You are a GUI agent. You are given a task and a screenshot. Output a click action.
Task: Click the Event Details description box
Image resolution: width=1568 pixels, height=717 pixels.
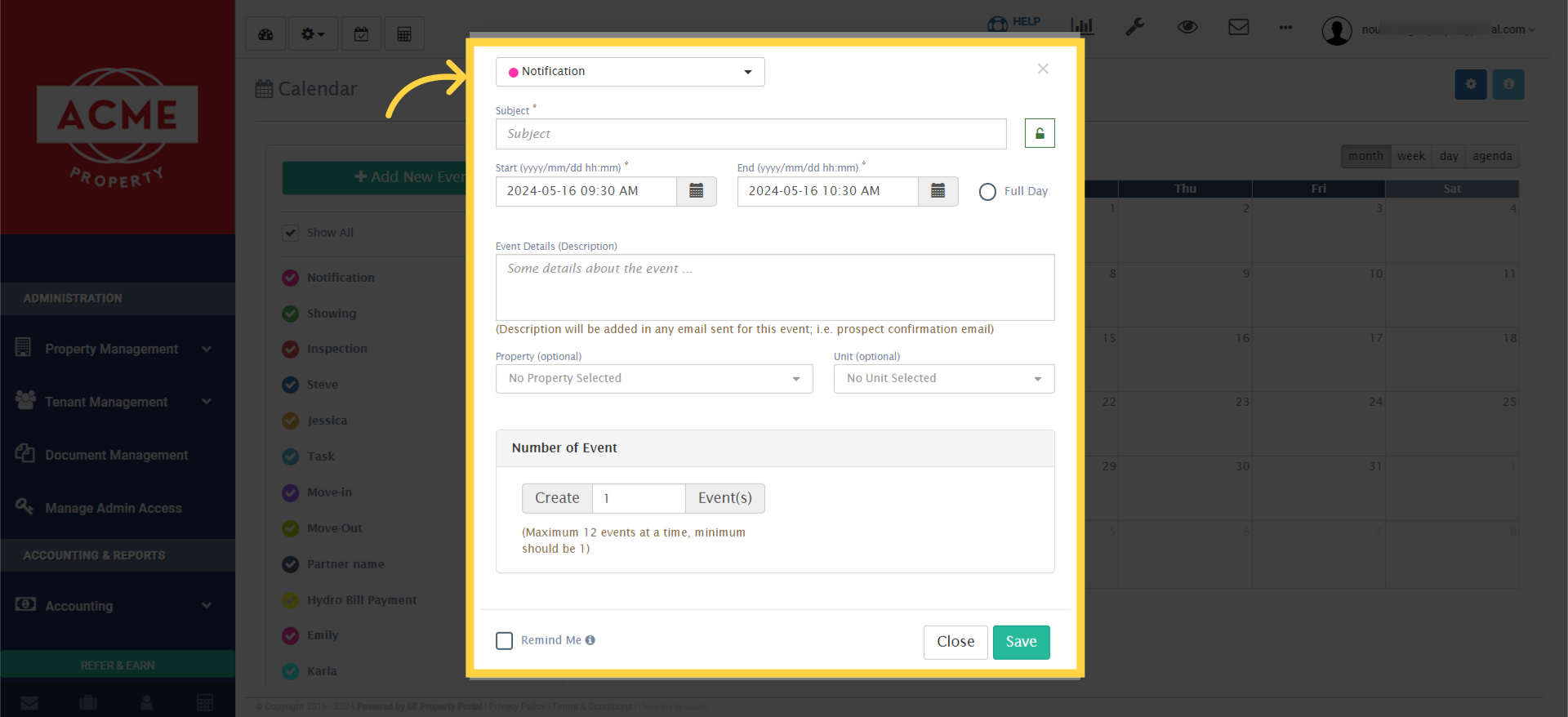coord(775,287)
